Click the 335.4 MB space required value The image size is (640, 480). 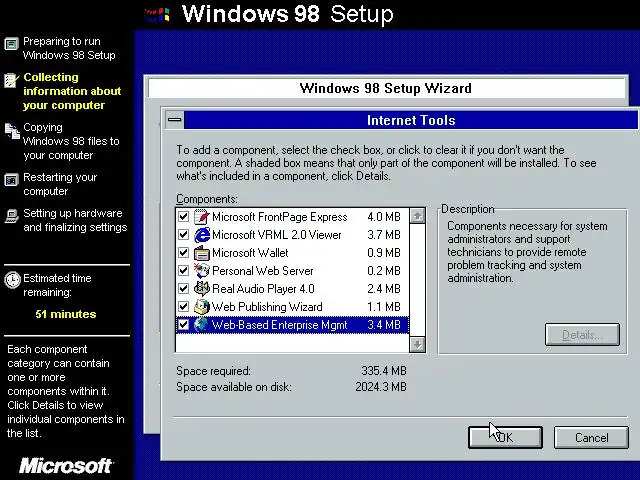pos(384,371)
